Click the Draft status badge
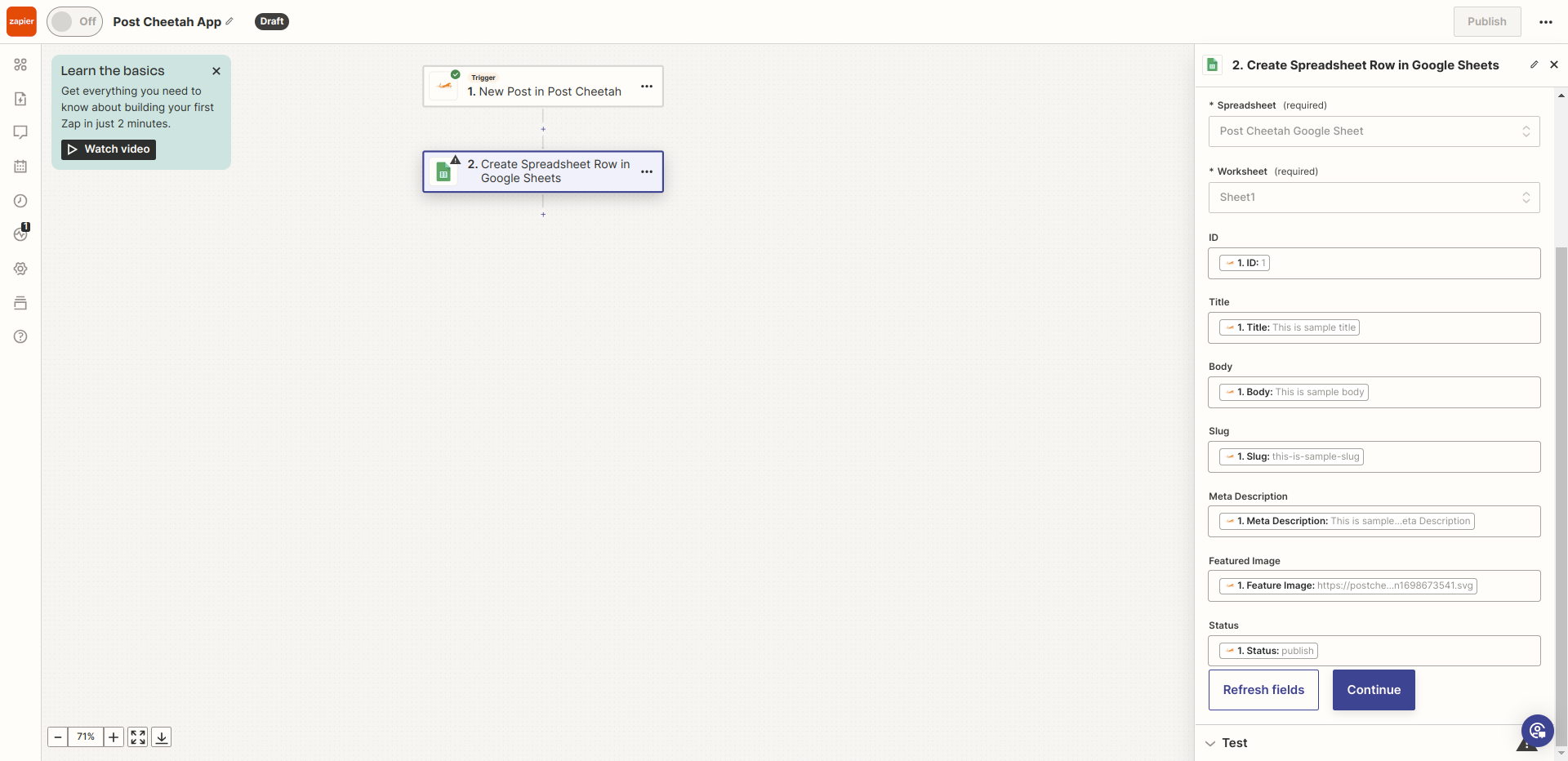 pyautogui.click(x=272, y=21)
